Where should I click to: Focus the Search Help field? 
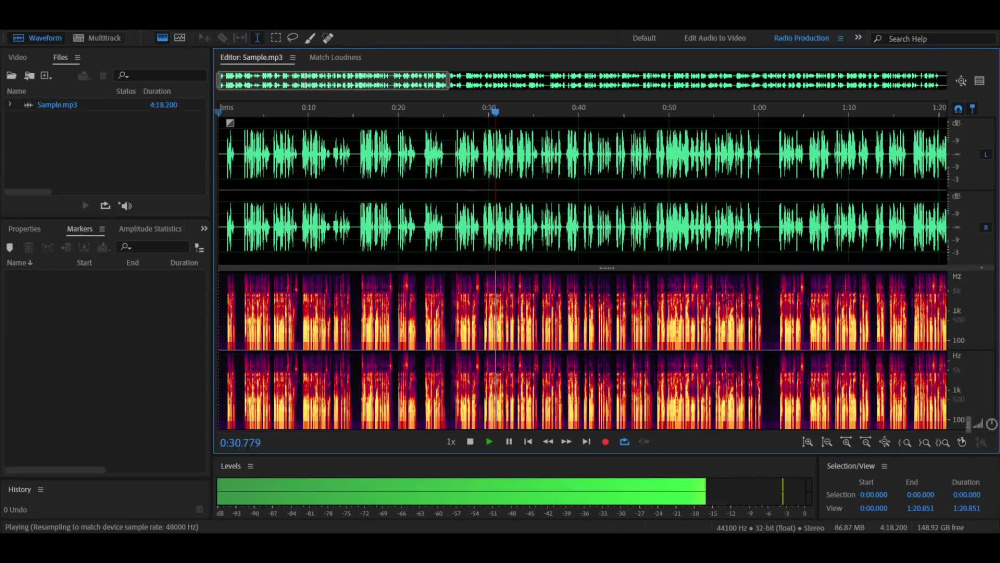(936, 39)
